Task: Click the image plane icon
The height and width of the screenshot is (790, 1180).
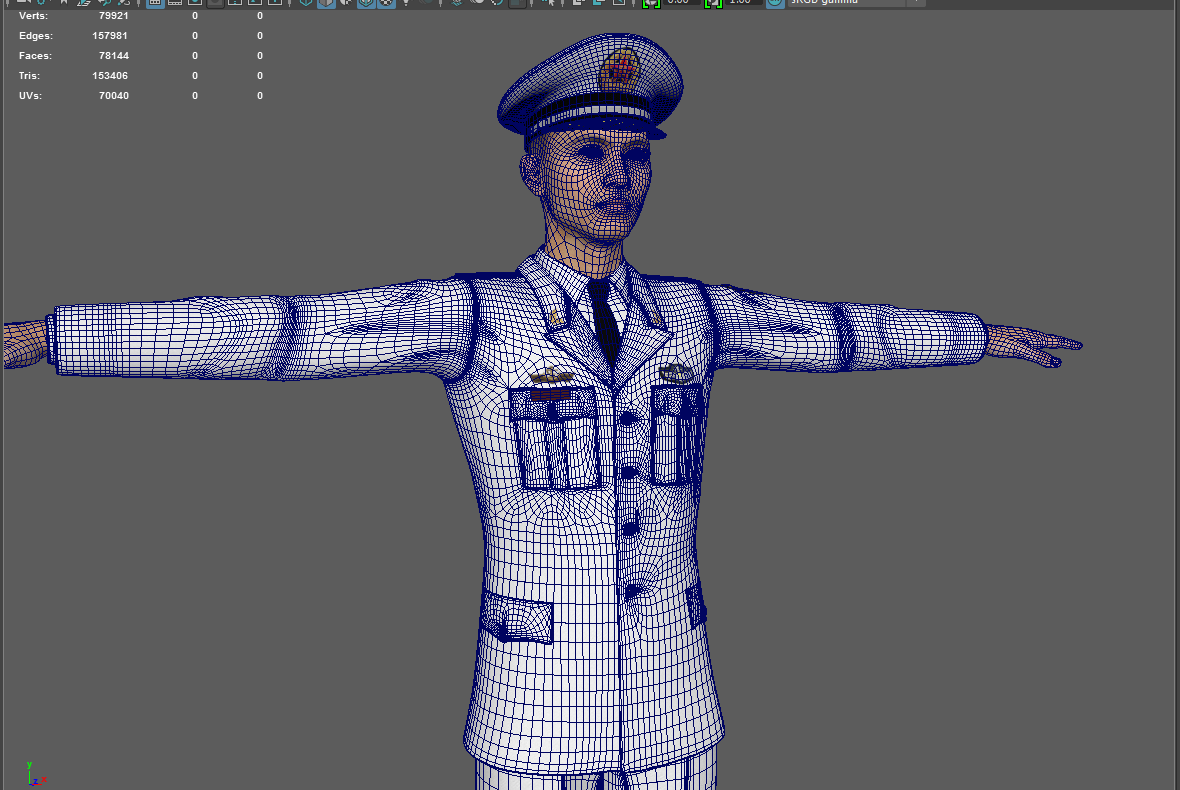Action: point(85,3)
